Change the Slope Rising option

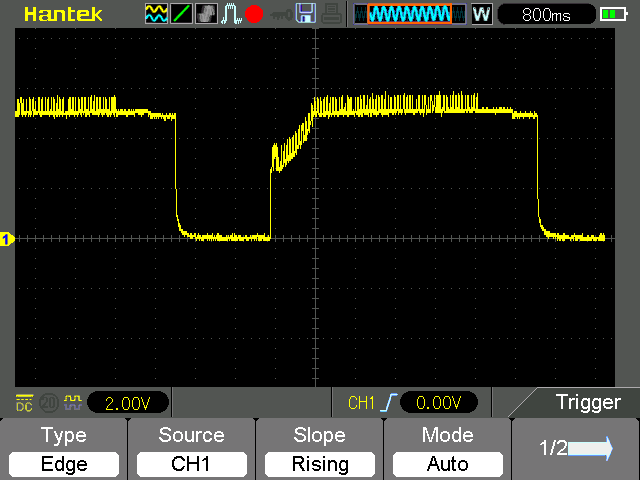[x=320, y=449]
